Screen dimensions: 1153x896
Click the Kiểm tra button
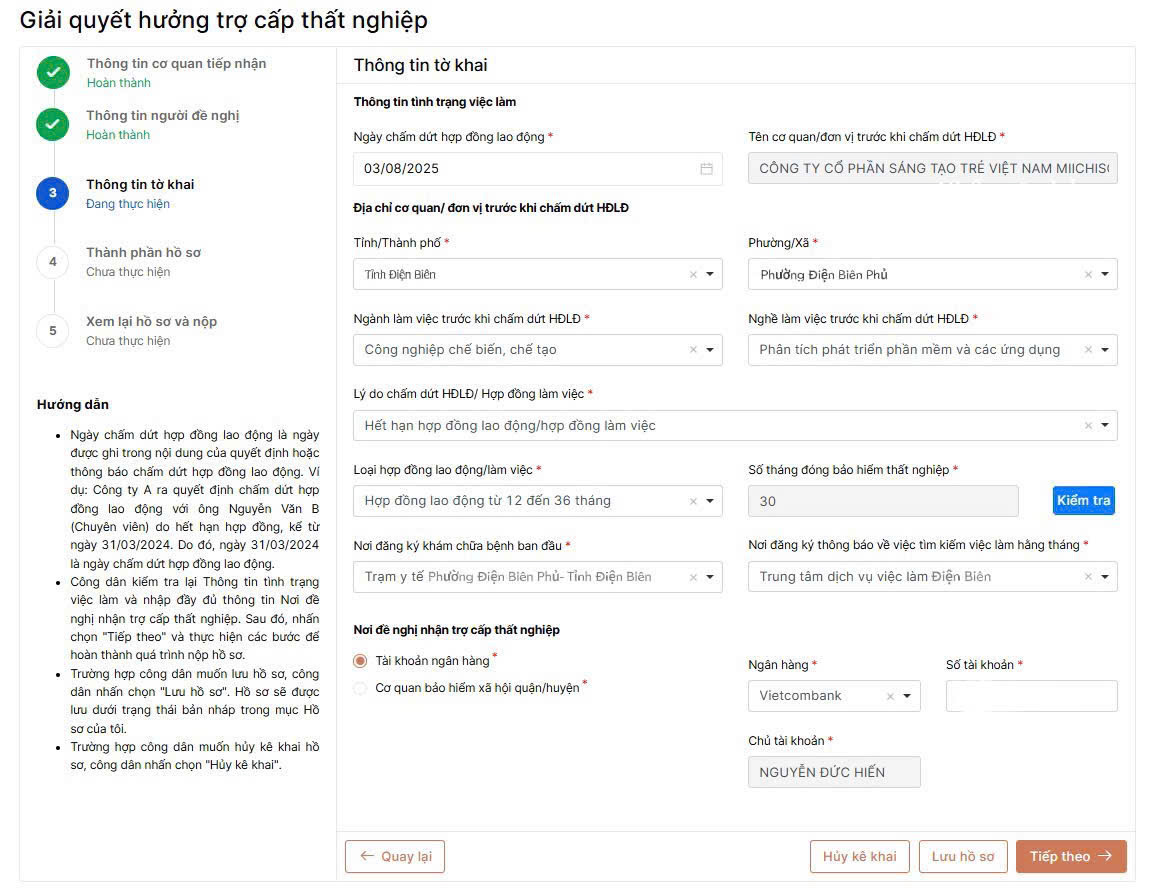[x=1083, y=500]
